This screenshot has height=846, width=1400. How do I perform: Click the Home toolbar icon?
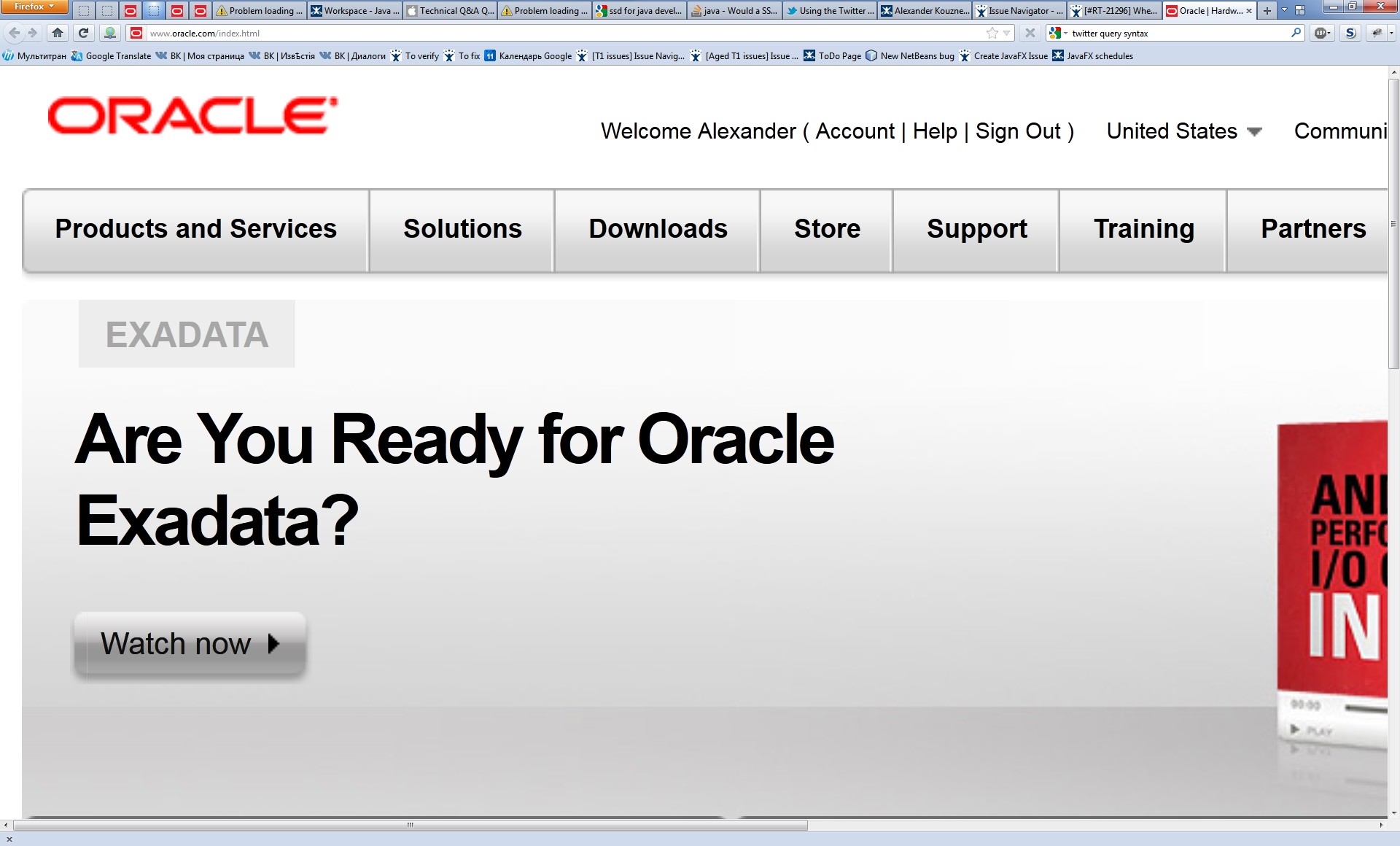pyautogui.click(x=58, y=33)
